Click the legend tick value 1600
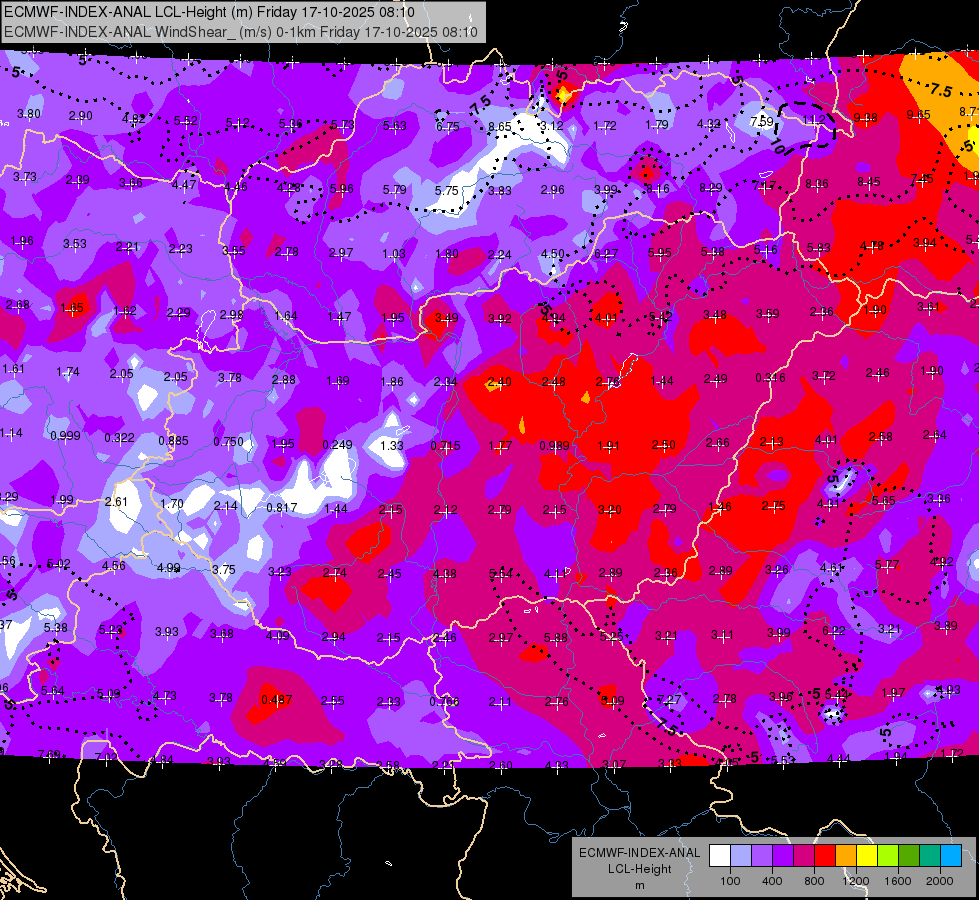979x900 pixels. pos(897,881)
